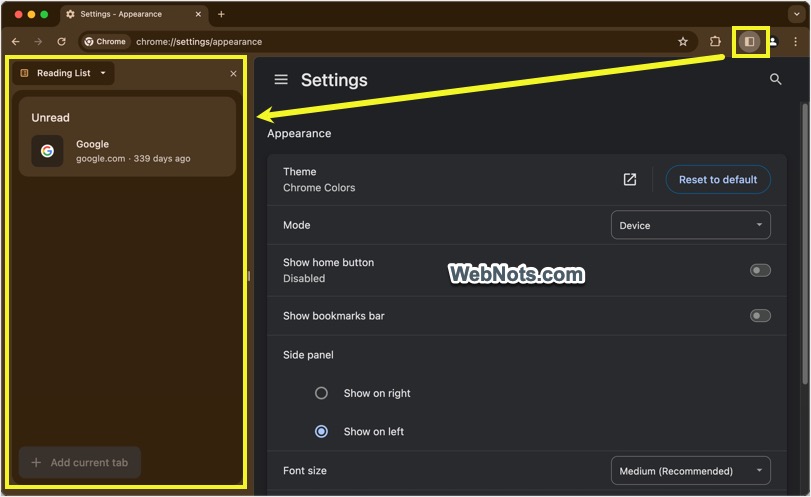Open a new tab with plus button
The image size is (811, 497).
(221, 15)
